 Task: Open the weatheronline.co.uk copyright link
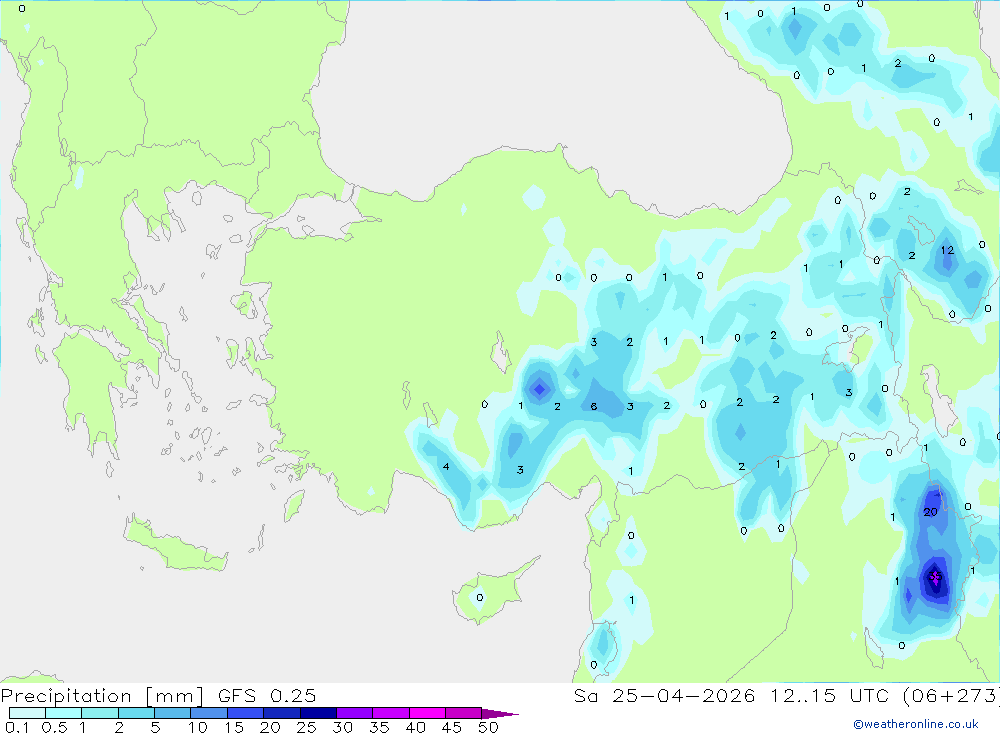[x=916, y=724]
